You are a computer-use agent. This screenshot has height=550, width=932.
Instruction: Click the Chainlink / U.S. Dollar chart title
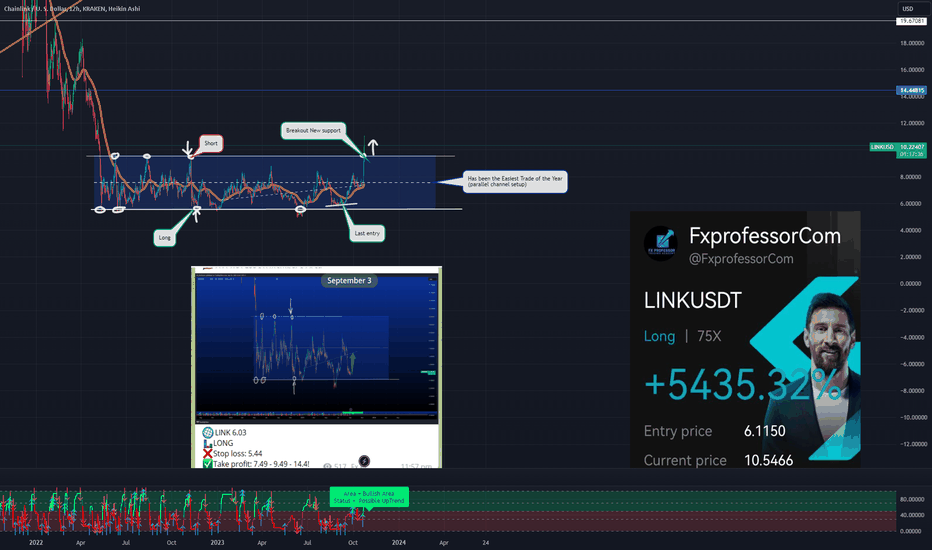[72, 8]
